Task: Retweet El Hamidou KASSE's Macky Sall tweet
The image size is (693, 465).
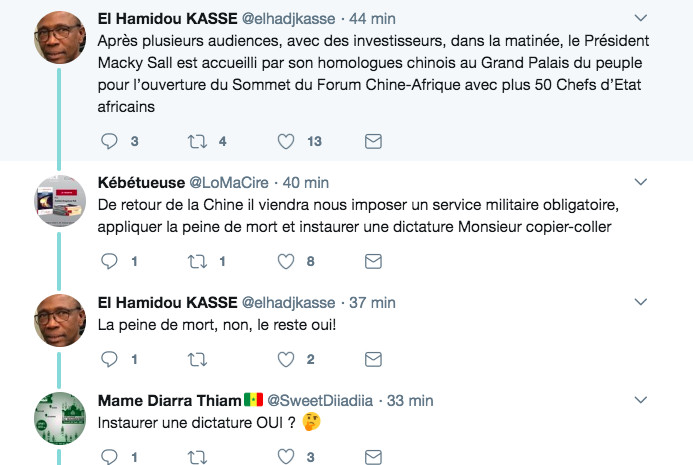Action: point(200,141)
